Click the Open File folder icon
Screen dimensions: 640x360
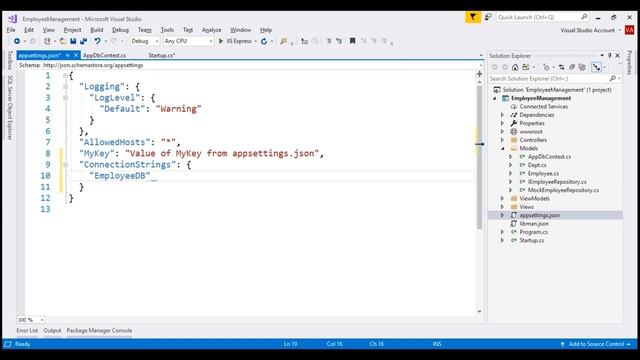click(62, 41)
